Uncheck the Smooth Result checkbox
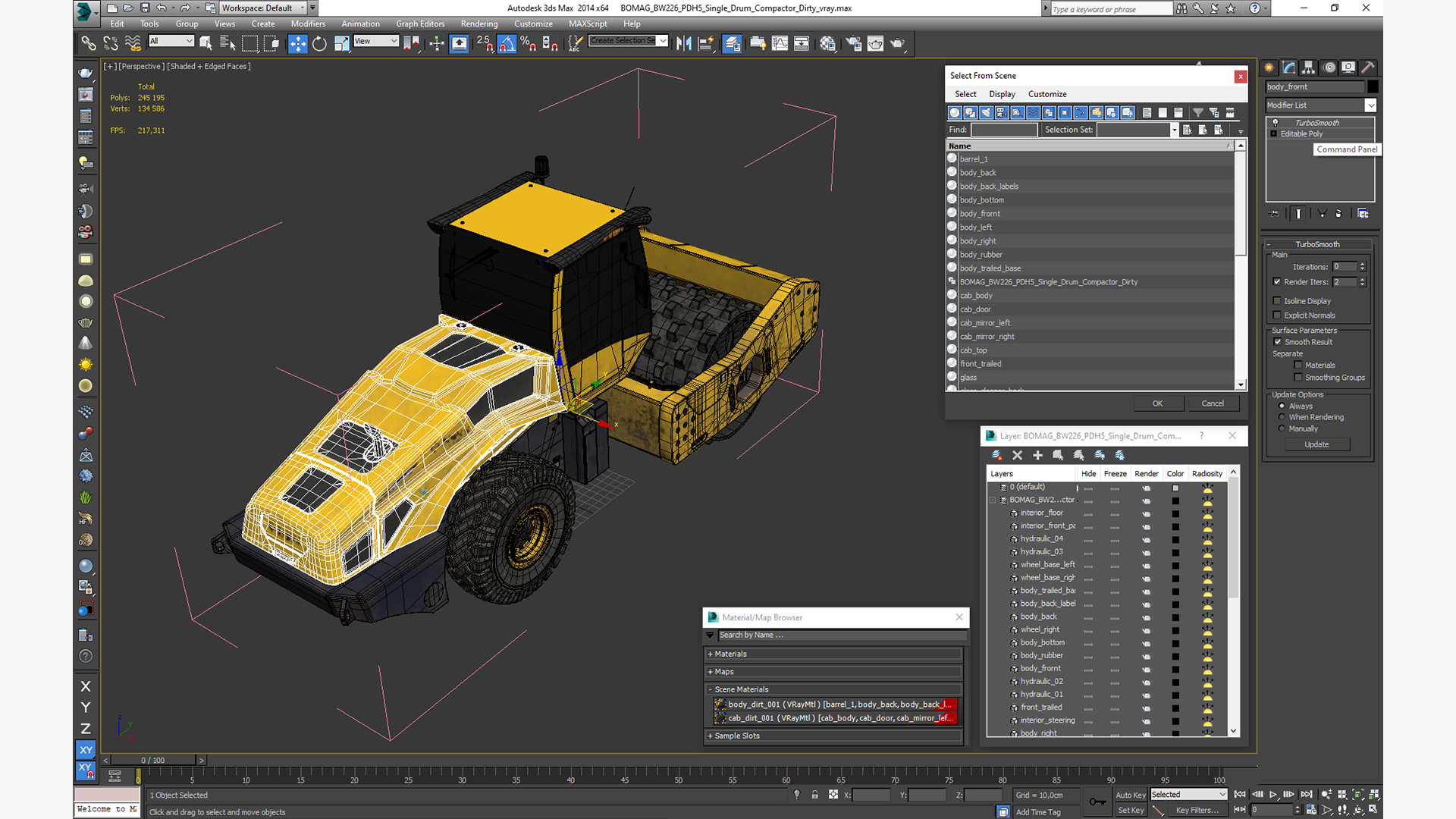 [x=1278, y=342]
